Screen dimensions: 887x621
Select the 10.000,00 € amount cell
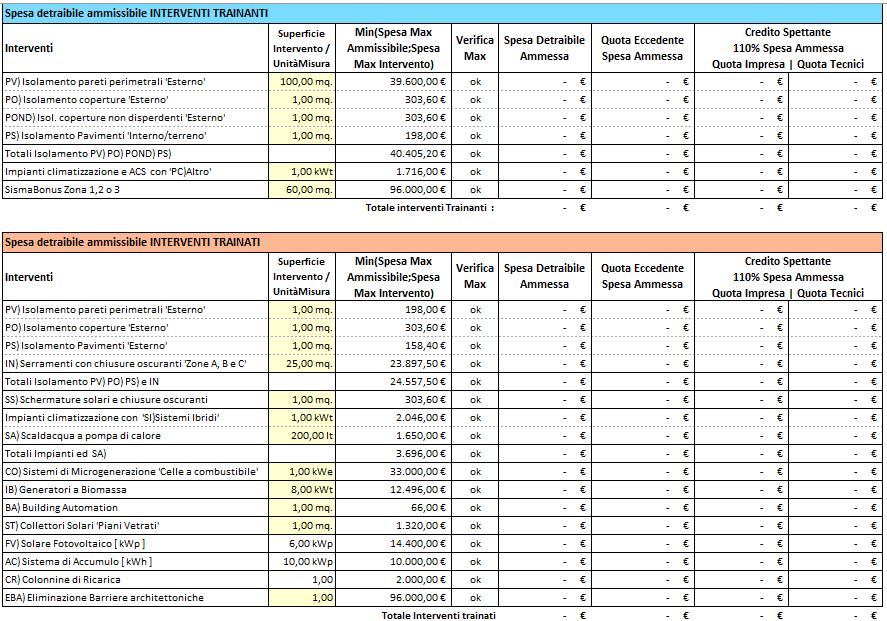(x=394, y=562)
